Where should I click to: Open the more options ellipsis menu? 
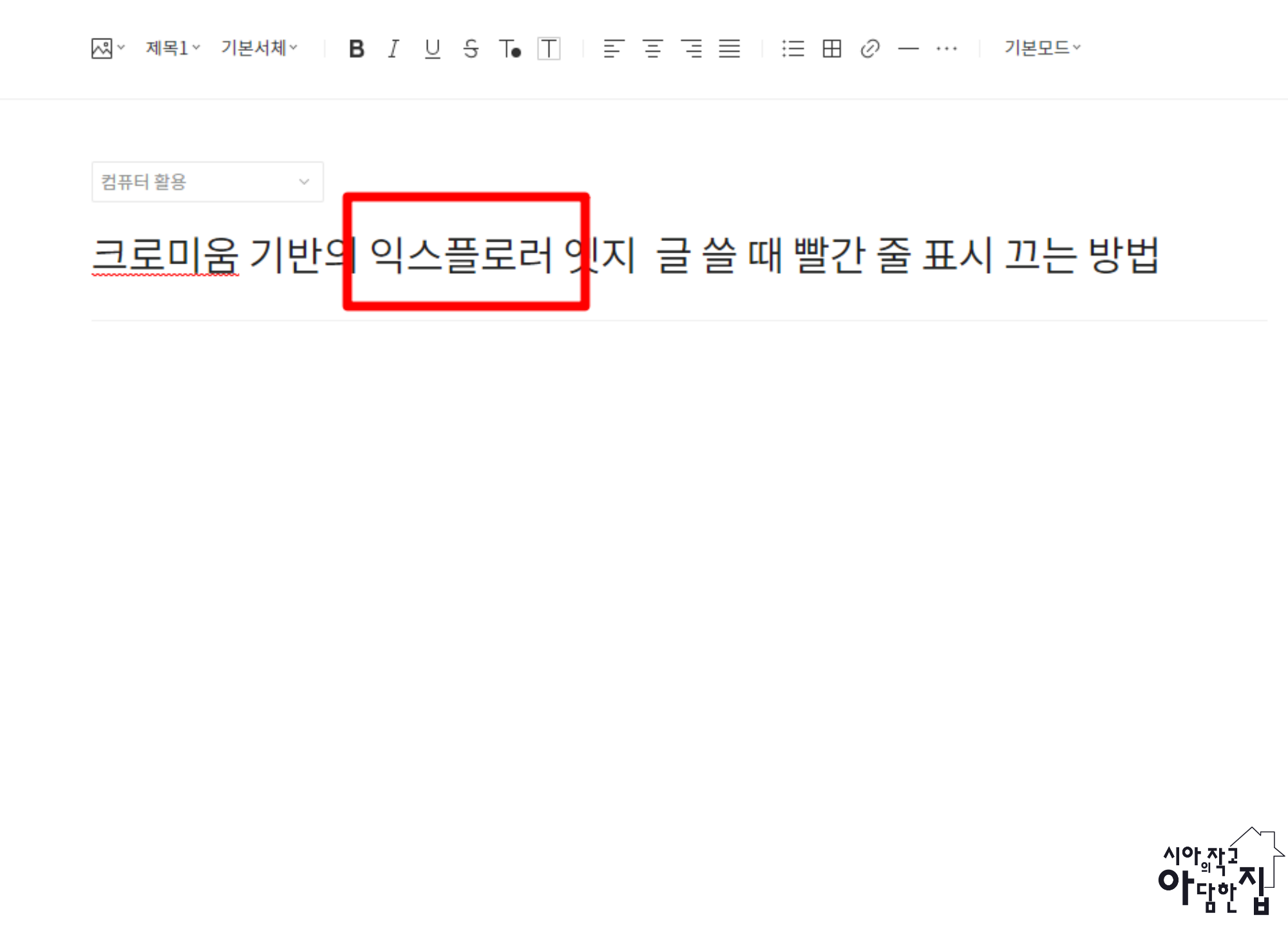coord(947,48)
